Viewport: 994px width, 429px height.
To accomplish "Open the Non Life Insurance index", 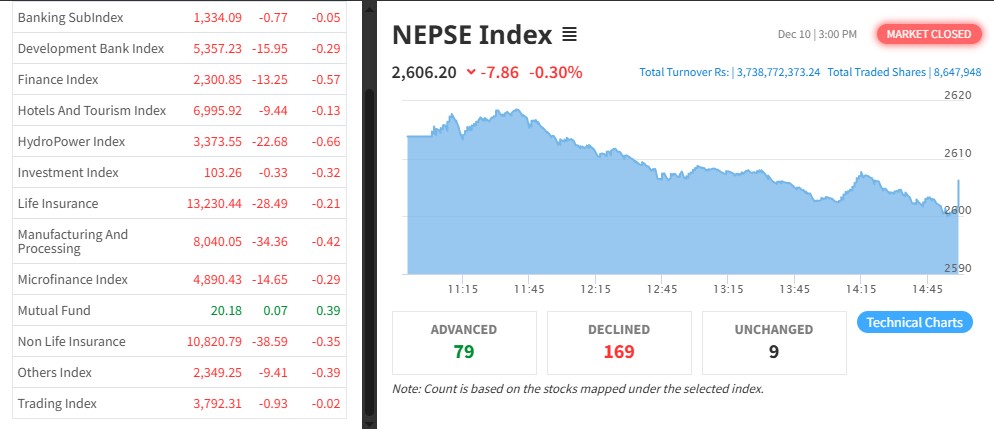I will [72, 341].
